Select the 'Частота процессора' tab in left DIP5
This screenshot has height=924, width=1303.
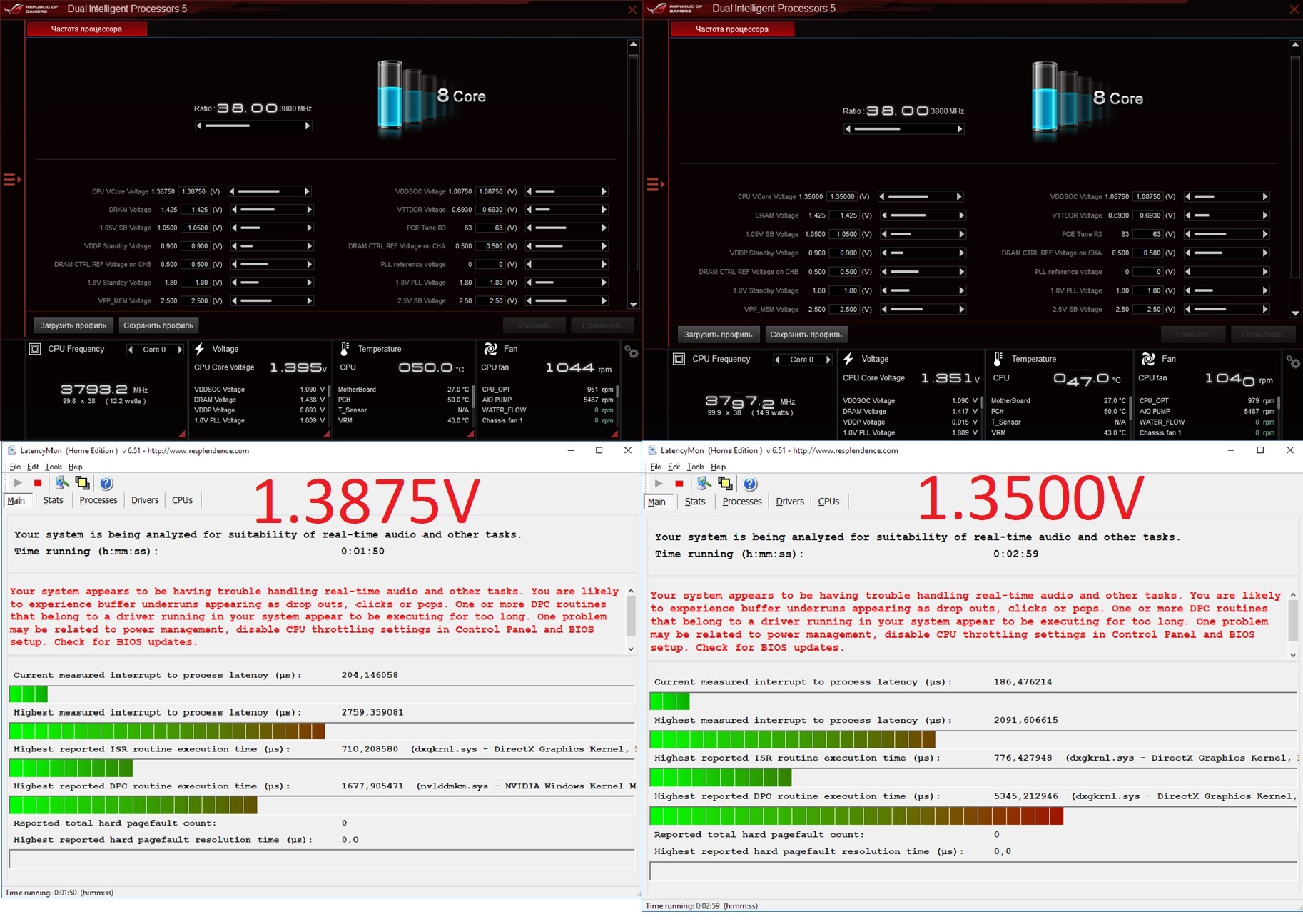click(x=87, y=29)
